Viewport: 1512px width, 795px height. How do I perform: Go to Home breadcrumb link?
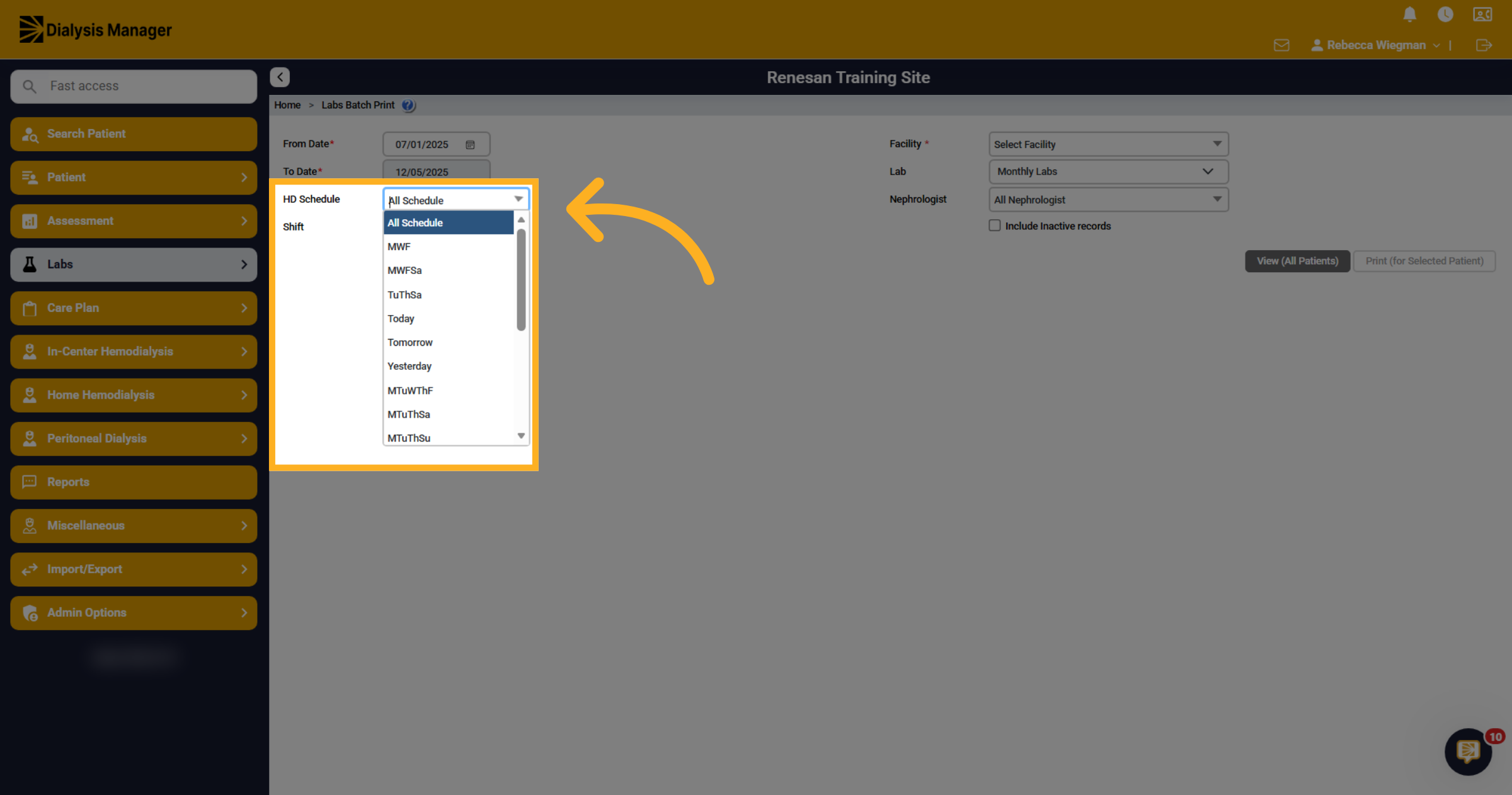click(x=287, y=105)
